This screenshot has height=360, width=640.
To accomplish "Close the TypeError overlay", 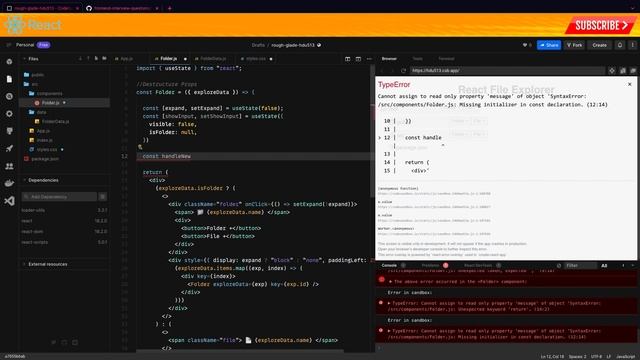I will point(629,84).
